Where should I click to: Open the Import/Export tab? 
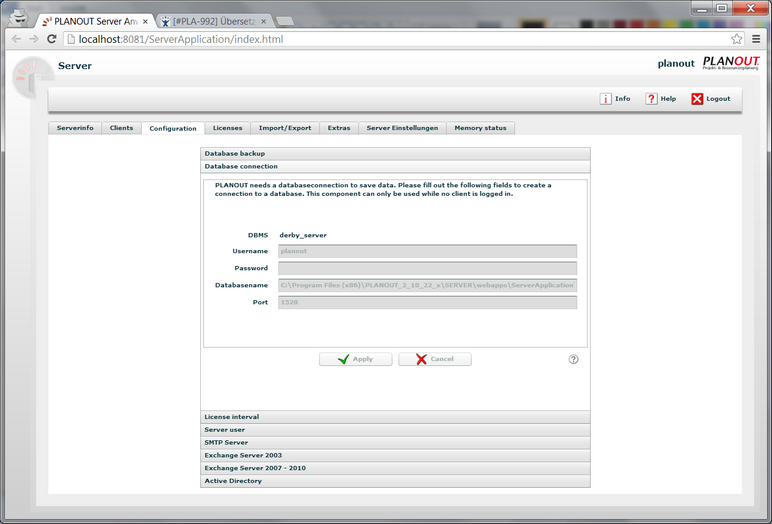pyautogui.click(x=285, y=128)
